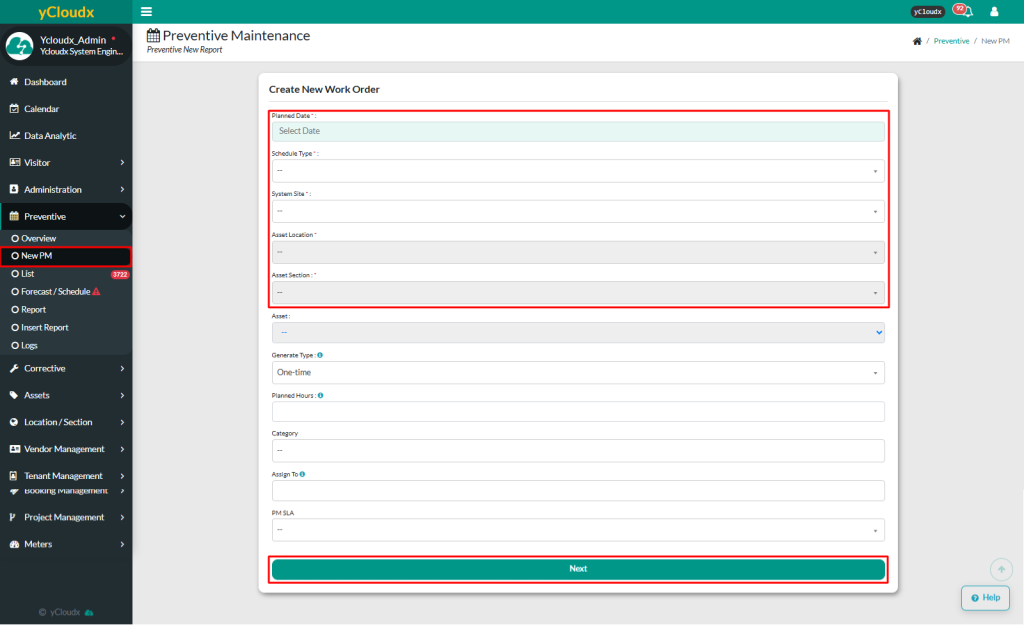Expand the PM SLA dropdown
The image size is (1024, 625).
point(578,530)
